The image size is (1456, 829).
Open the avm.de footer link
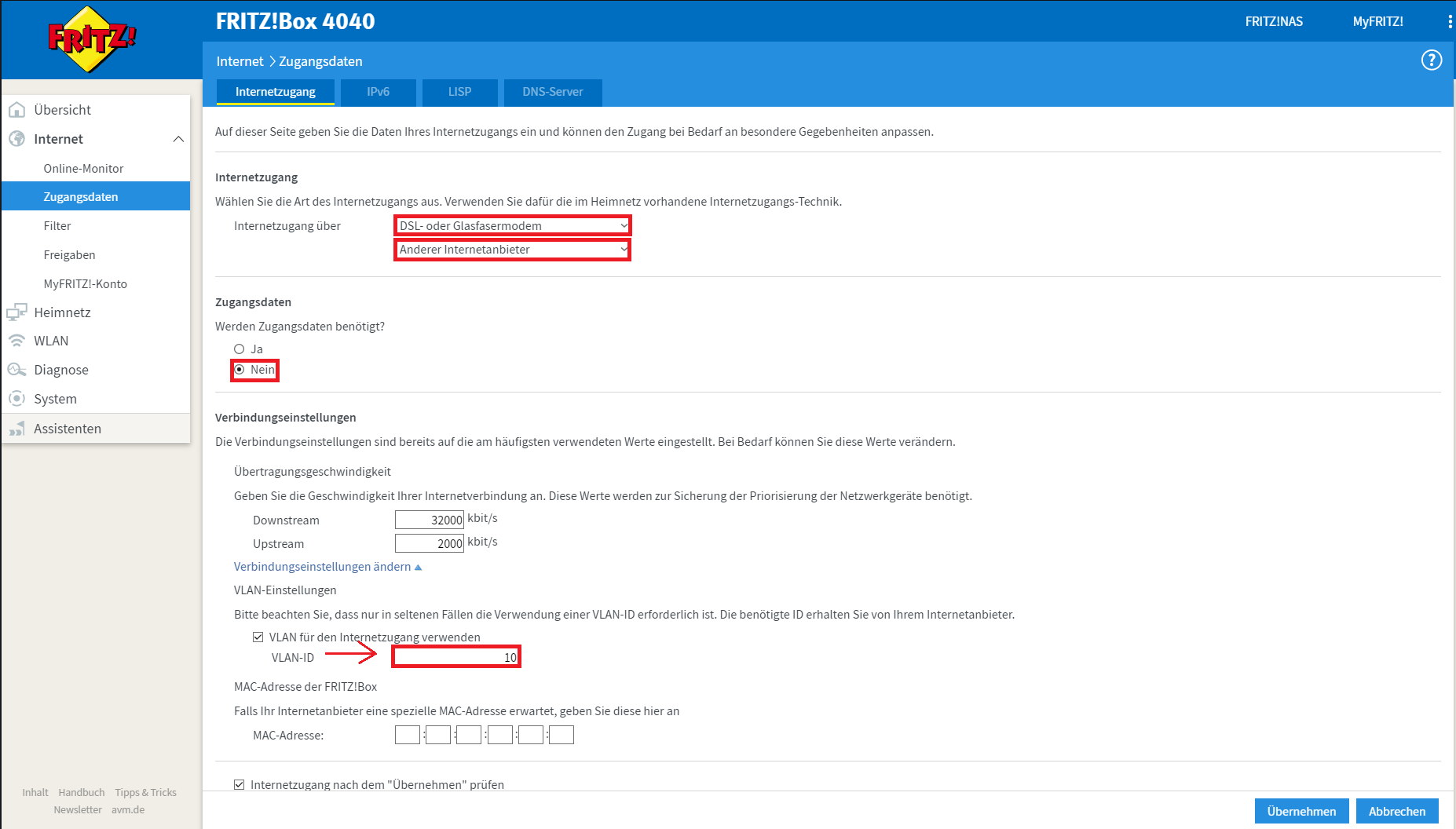pos(128,810)
